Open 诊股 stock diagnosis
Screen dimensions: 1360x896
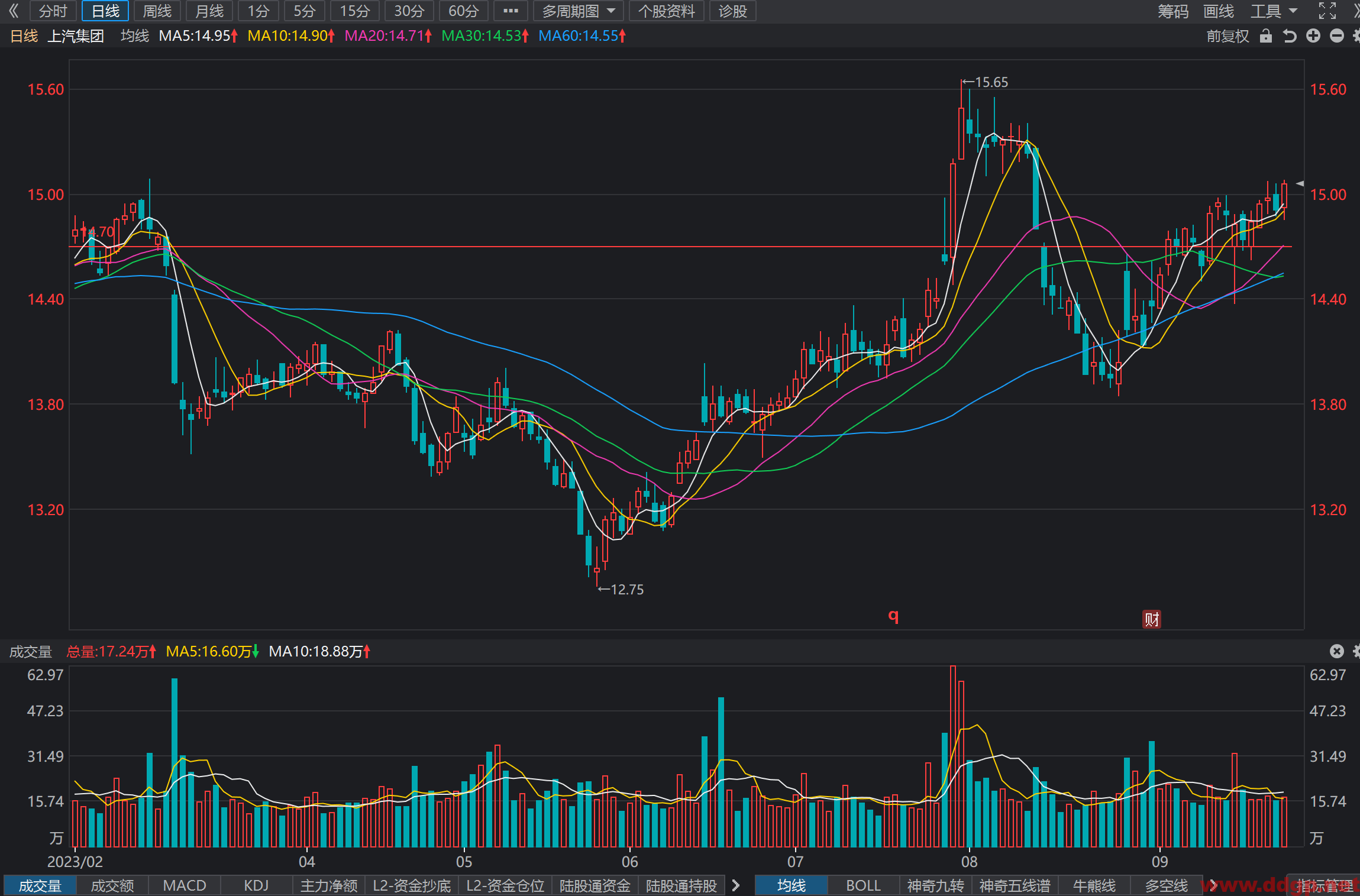(x=732, y=11)
